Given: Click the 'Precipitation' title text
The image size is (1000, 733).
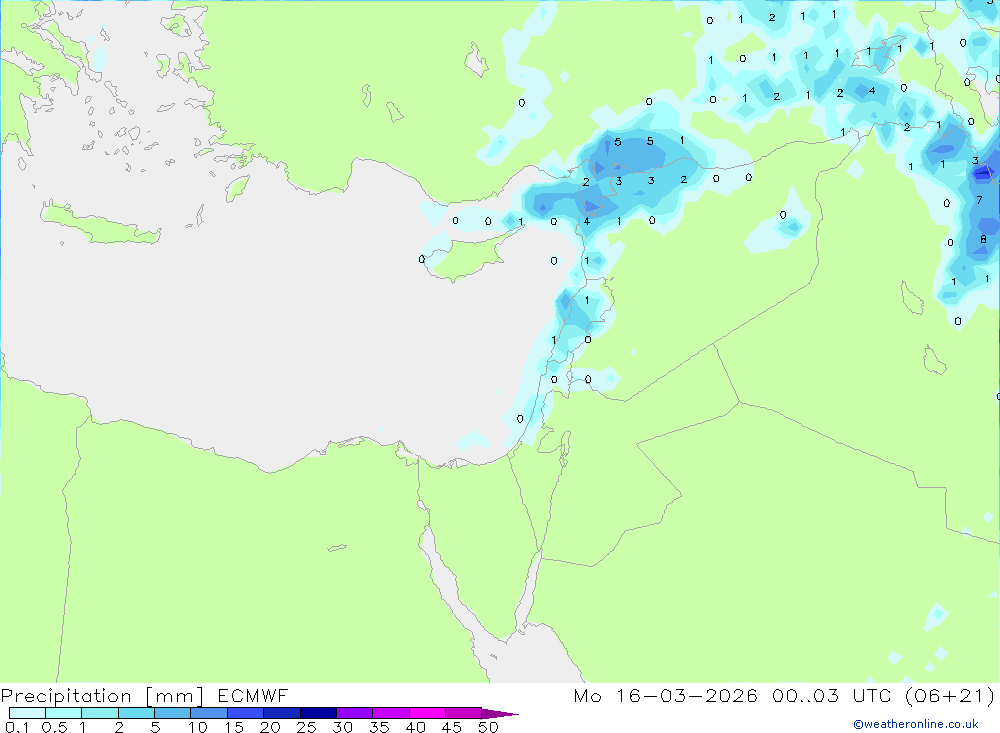Looking at the screenshot, I should (x=66, y=696).
